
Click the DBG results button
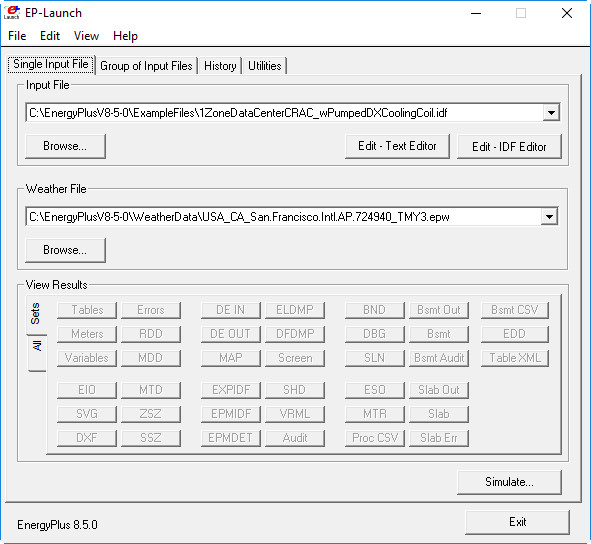pyautogui.click(x=375, y=334)
